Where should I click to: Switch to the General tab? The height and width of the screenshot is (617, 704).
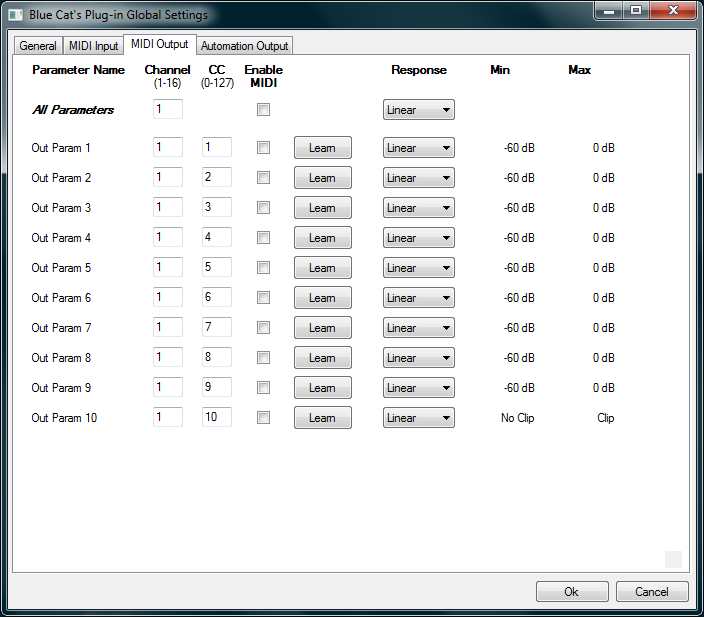click(38, 46)
